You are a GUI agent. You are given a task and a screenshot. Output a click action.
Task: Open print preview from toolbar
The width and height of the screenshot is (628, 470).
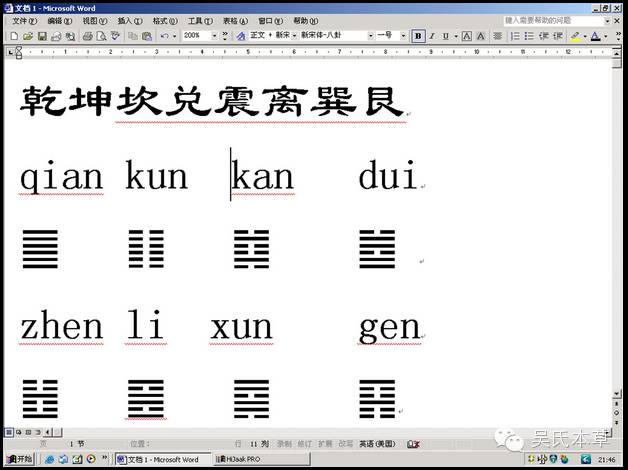[101, 36]
